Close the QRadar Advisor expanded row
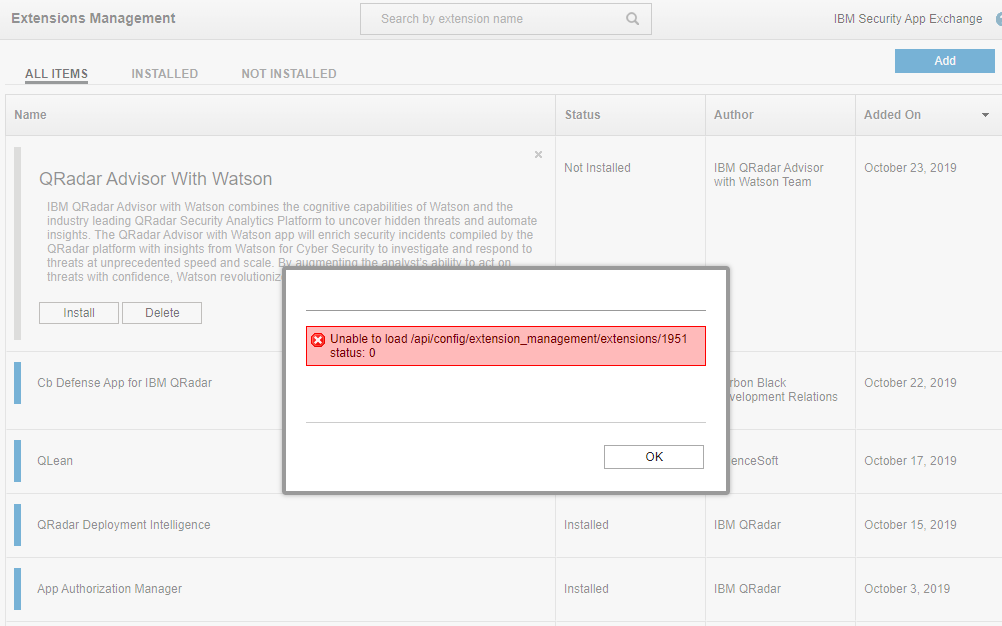Viewport: 1002px width, 626px height. tap(538, 155)
